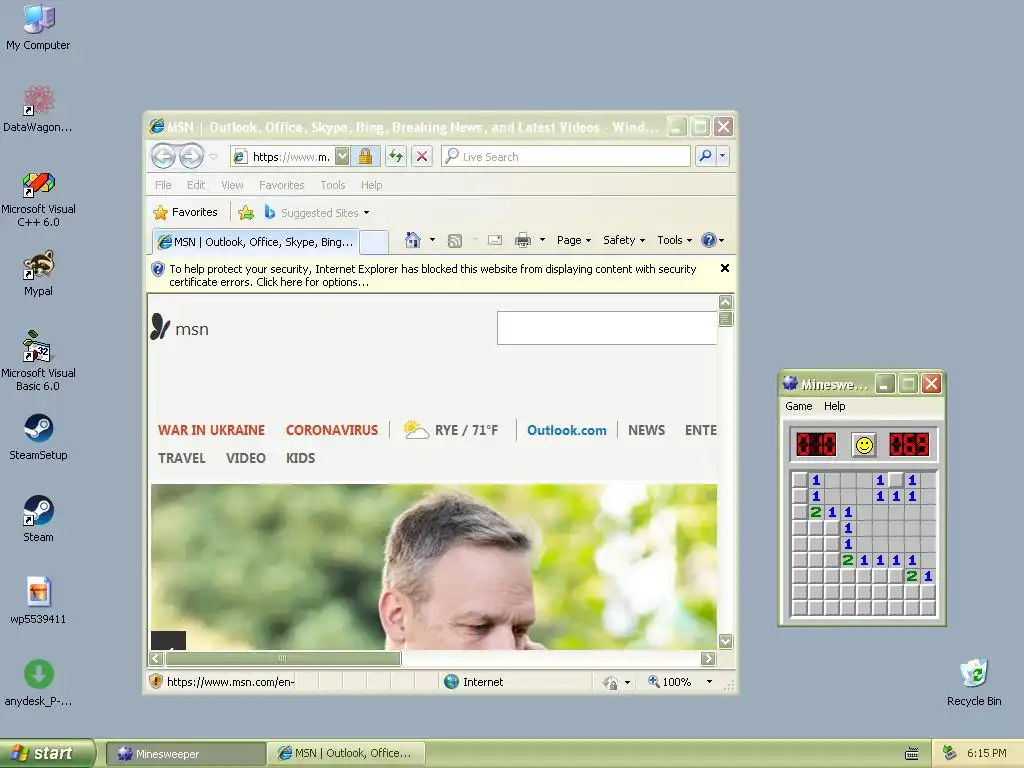Switch to Minesweeper taskbar button
1024x768 pixels.
[x=185, y=753]
